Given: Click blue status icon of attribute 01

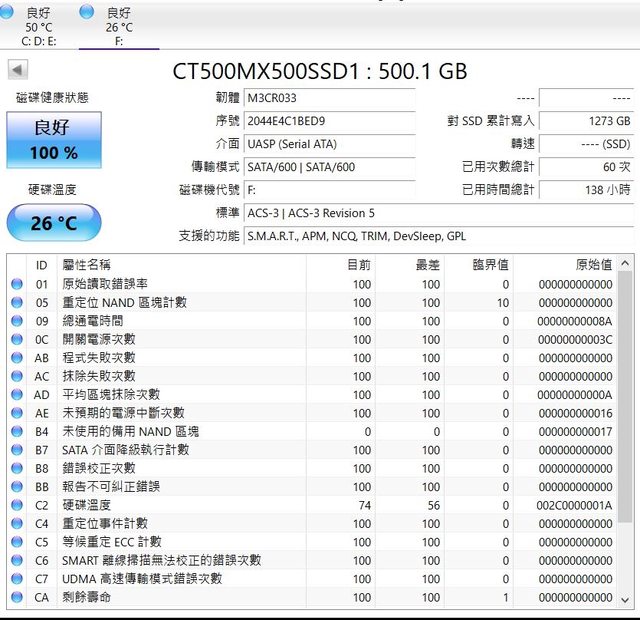Looking at the screenshot, I should 16,284.
